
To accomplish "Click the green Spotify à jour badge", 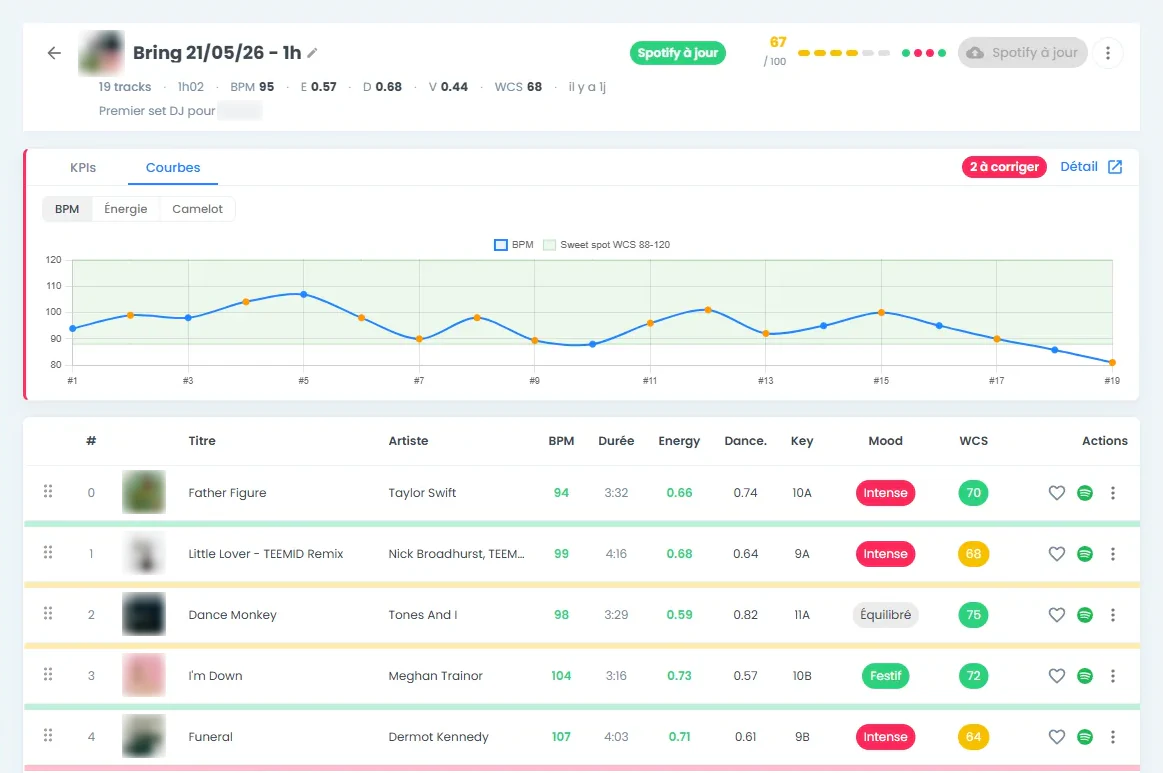I will tap(678, 53).
